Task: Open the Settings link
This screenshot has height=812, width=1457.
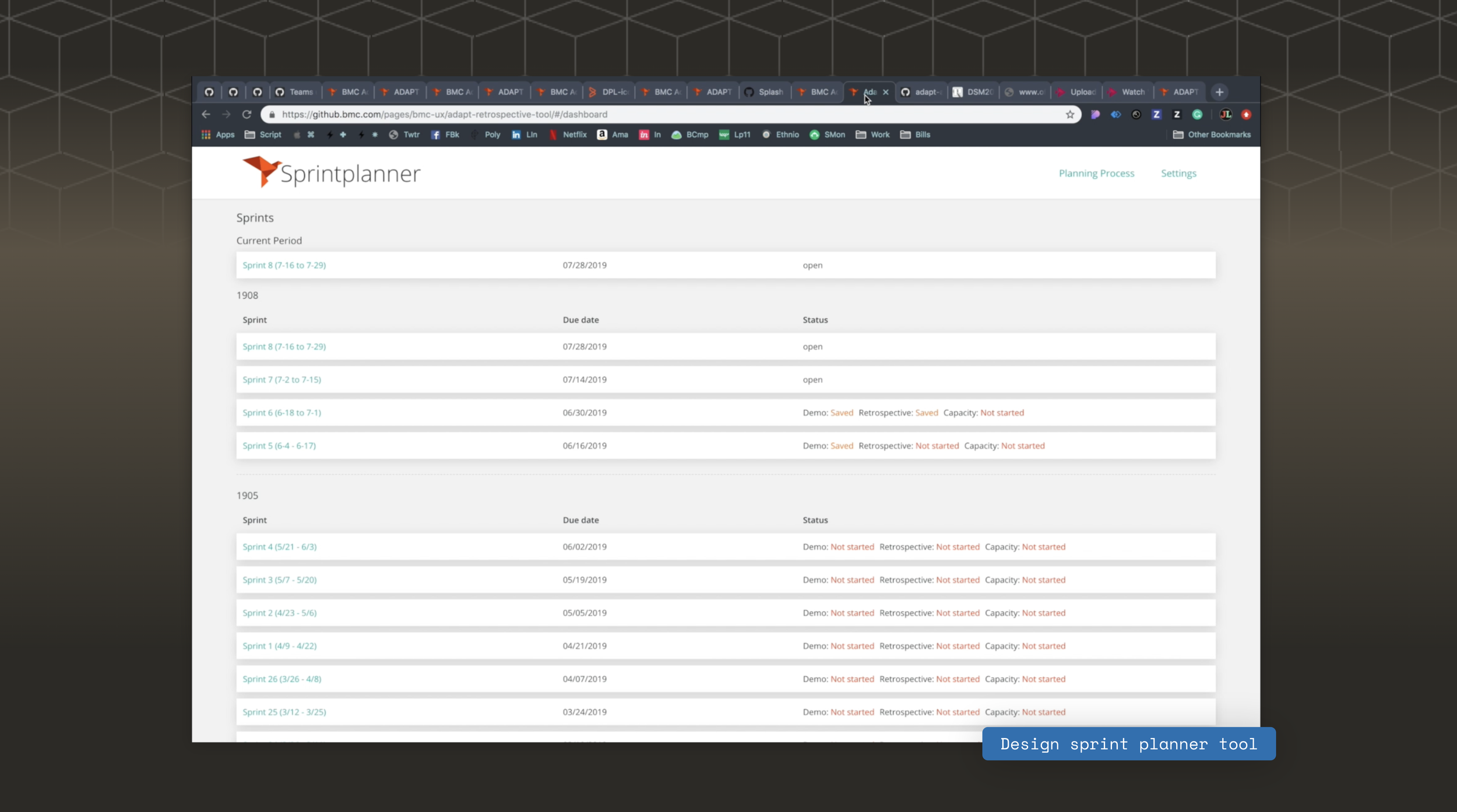Action: [1178, 173]
